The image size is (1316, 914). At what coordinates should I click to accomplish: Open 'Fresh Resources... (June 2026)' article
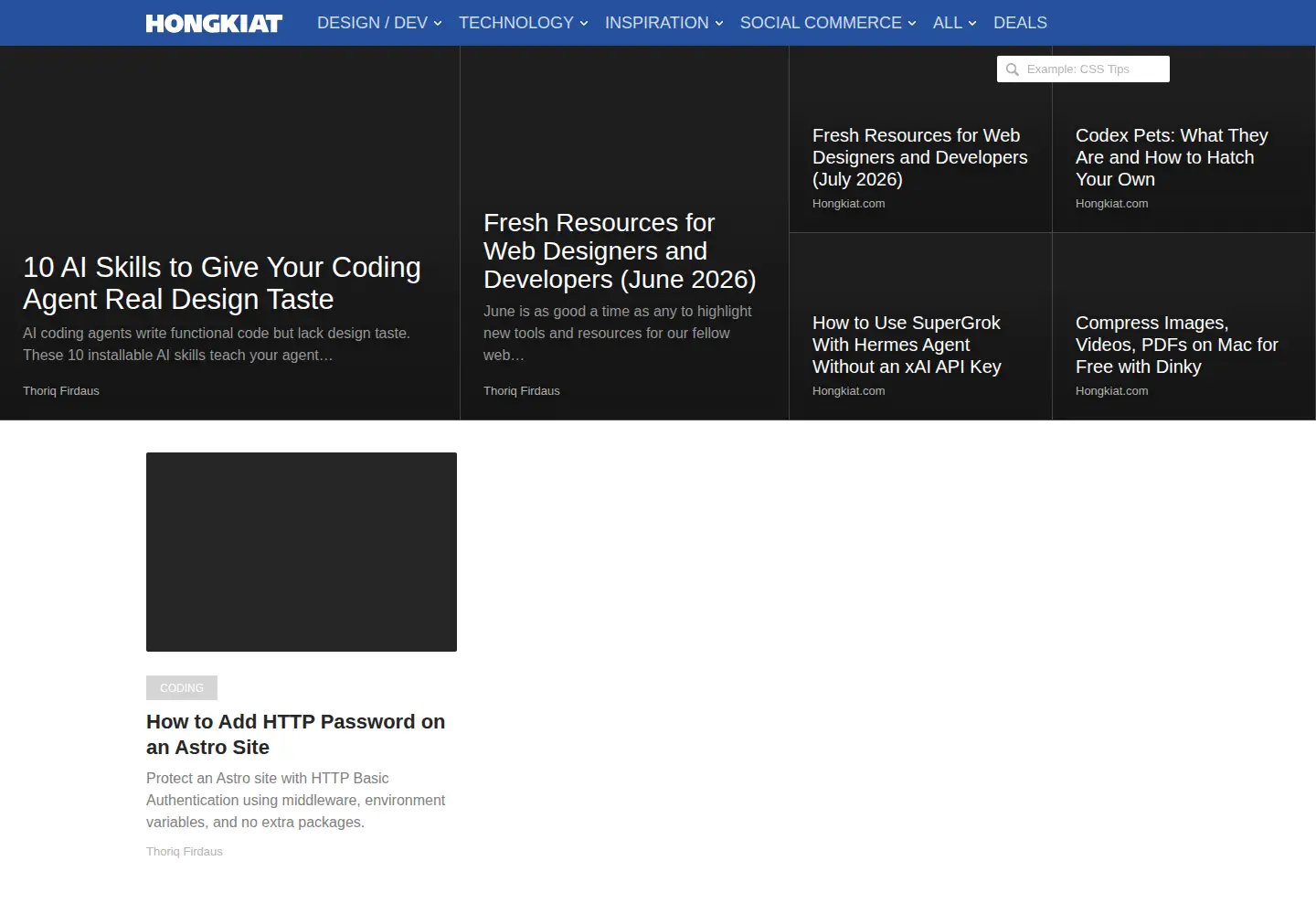click(620, 251)
